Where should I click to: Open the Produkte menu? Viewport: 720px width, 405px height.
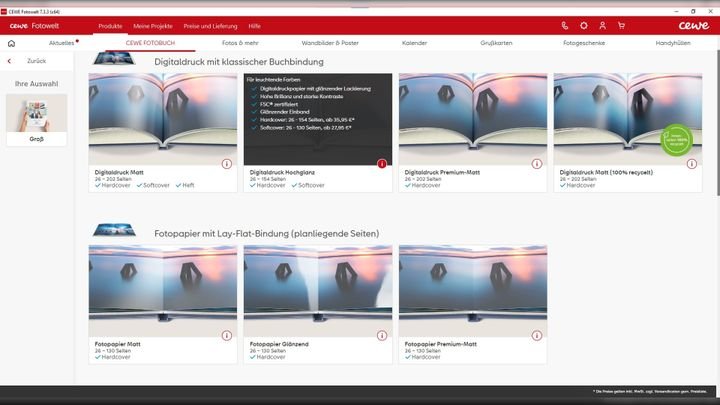pyautogui.click(x=110, y=26)
